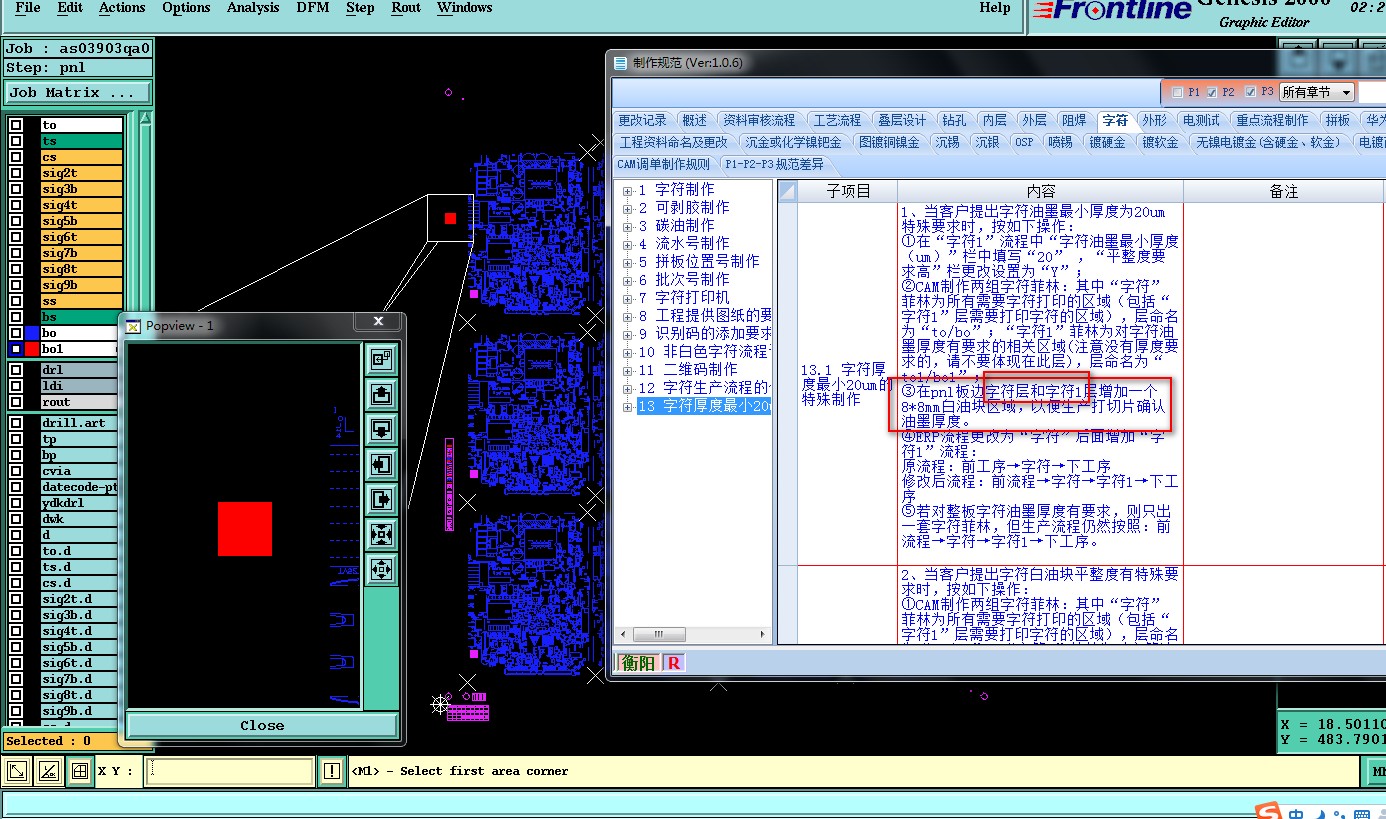The height and width of the screenshot is (819, 1386).
Task: Expand tree node 6 批次号制作
Action: point(627,281)
